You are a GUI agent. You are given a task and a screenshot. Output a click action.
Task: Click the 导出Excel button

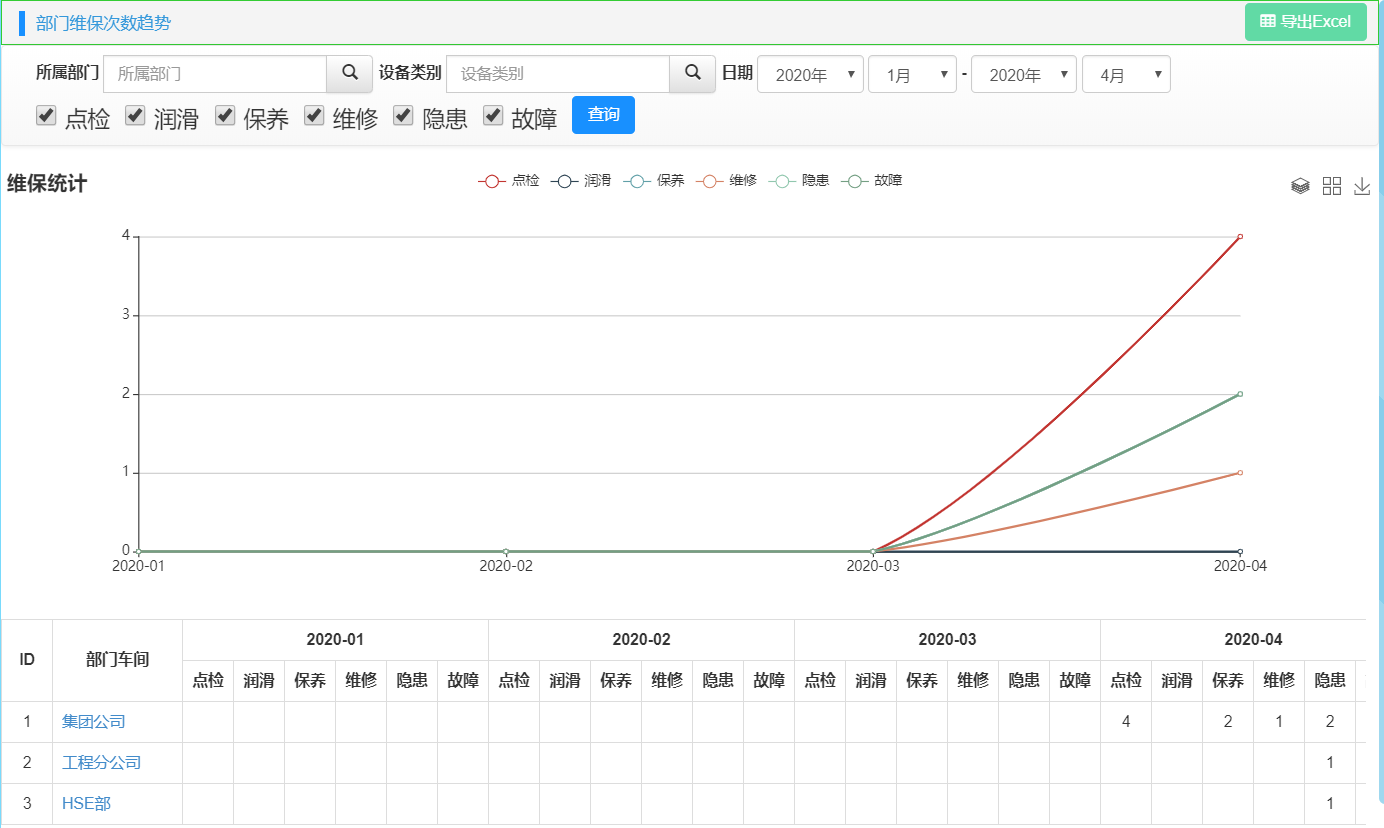(1306, 22)
